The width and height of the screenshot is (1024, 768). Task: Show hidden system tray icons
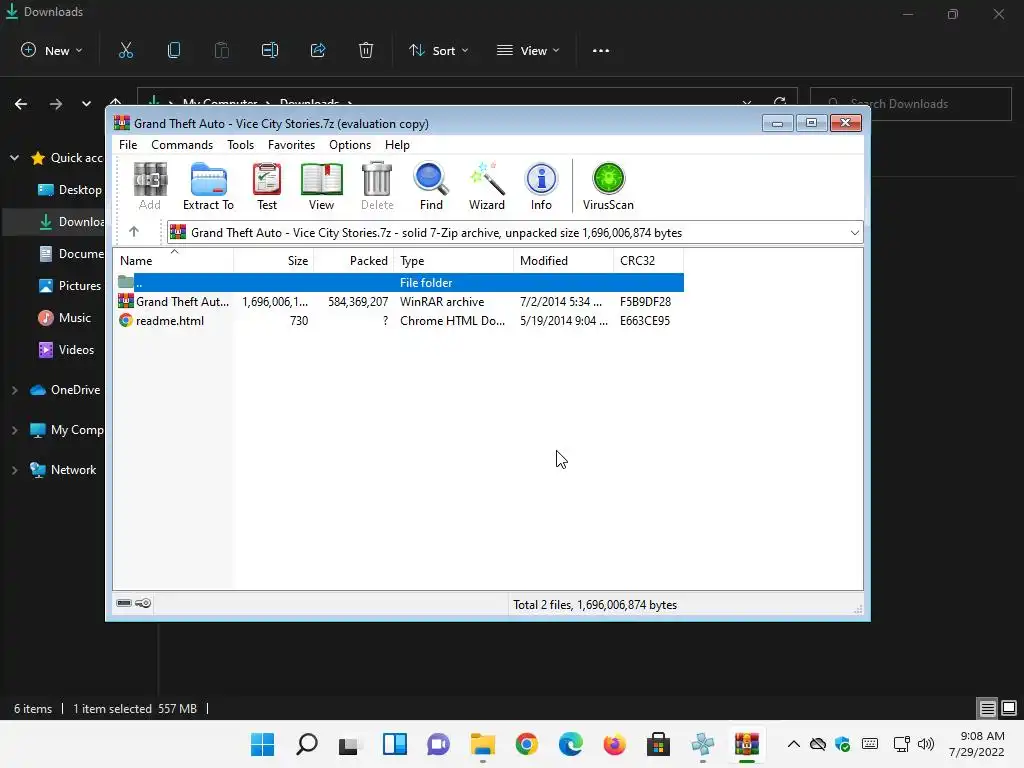pos(793,744)
